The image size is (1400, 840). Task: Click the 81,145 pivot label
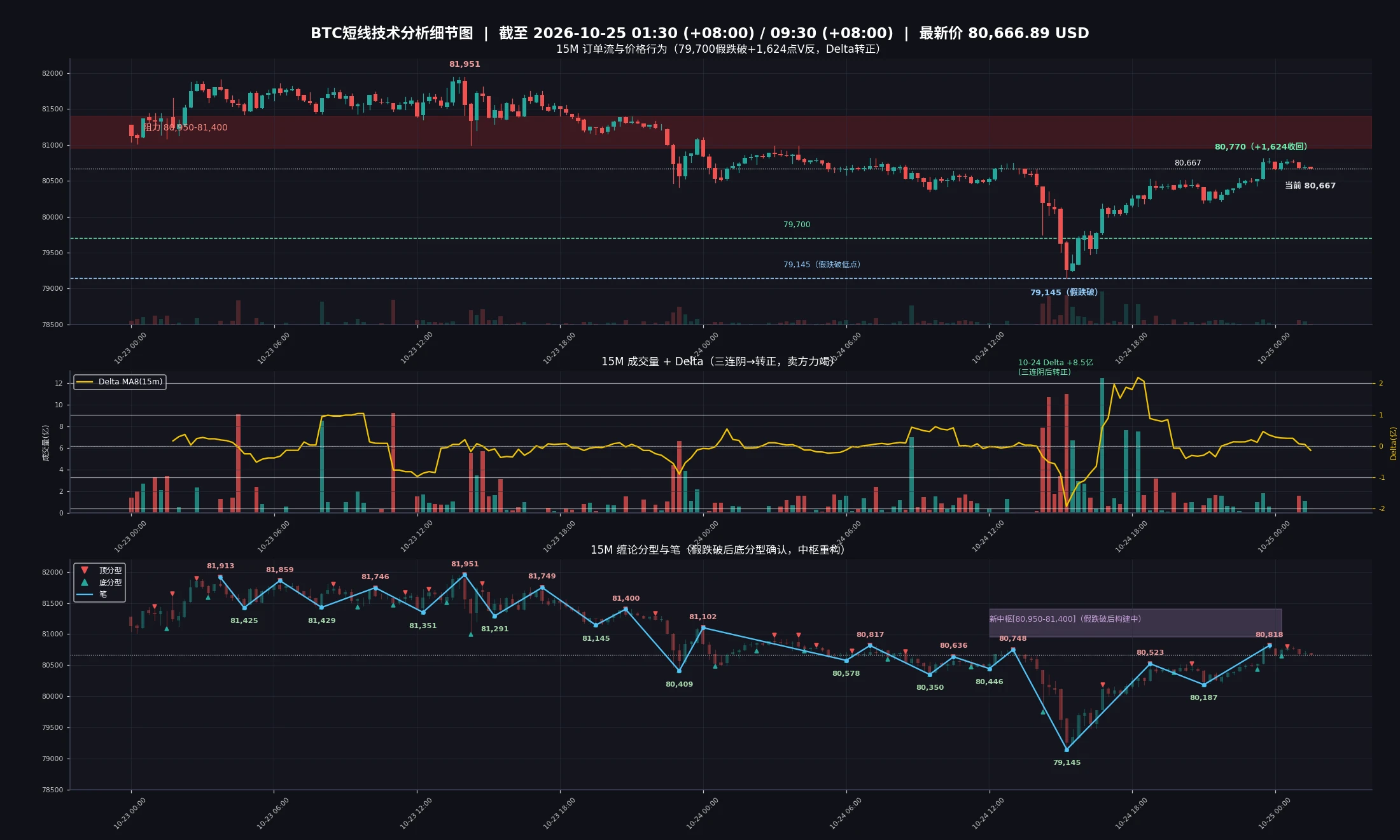coord(596,638)
